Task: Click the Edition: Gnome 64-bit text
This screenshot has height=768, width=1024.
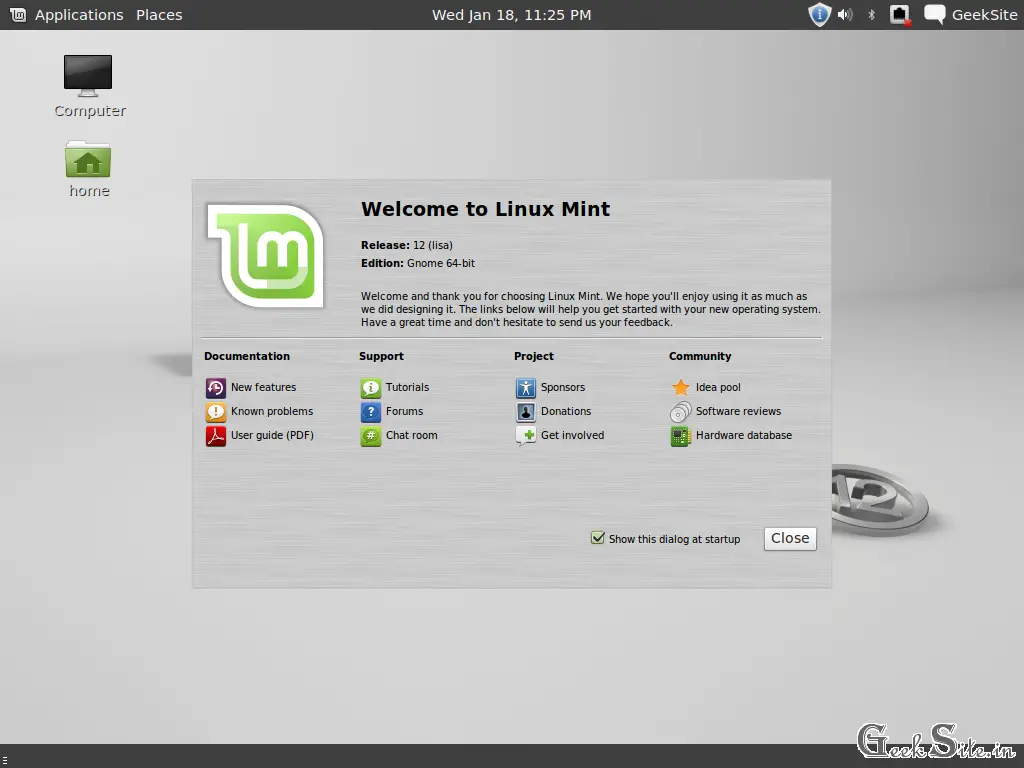Action: point(417,263)
